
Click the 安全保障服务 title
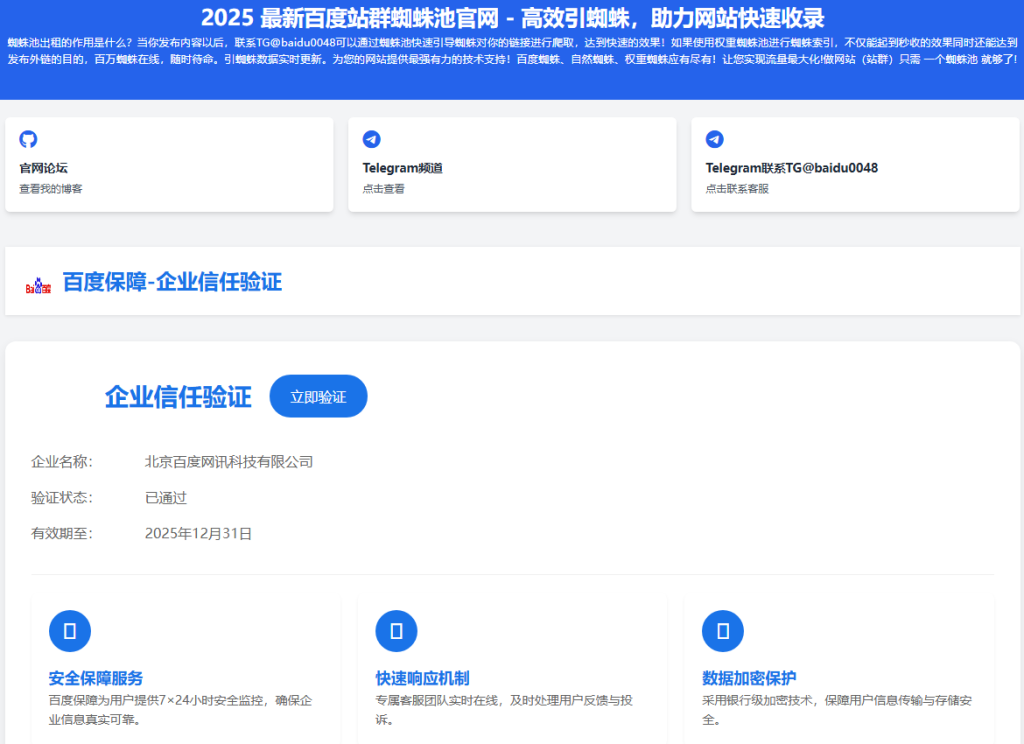coord(96,678)
